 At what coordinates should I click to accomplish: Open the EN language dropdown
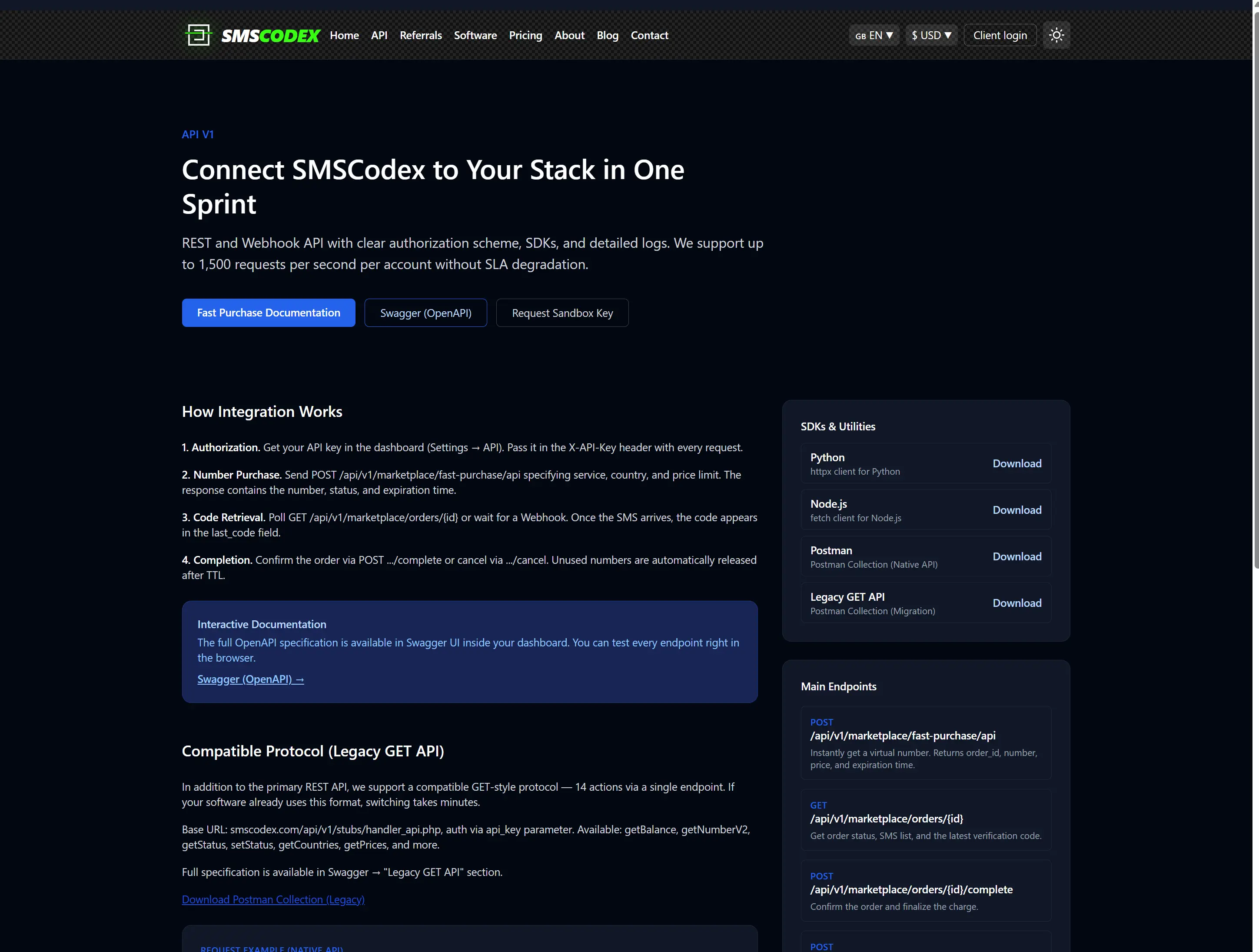click(x=874, y=35)
